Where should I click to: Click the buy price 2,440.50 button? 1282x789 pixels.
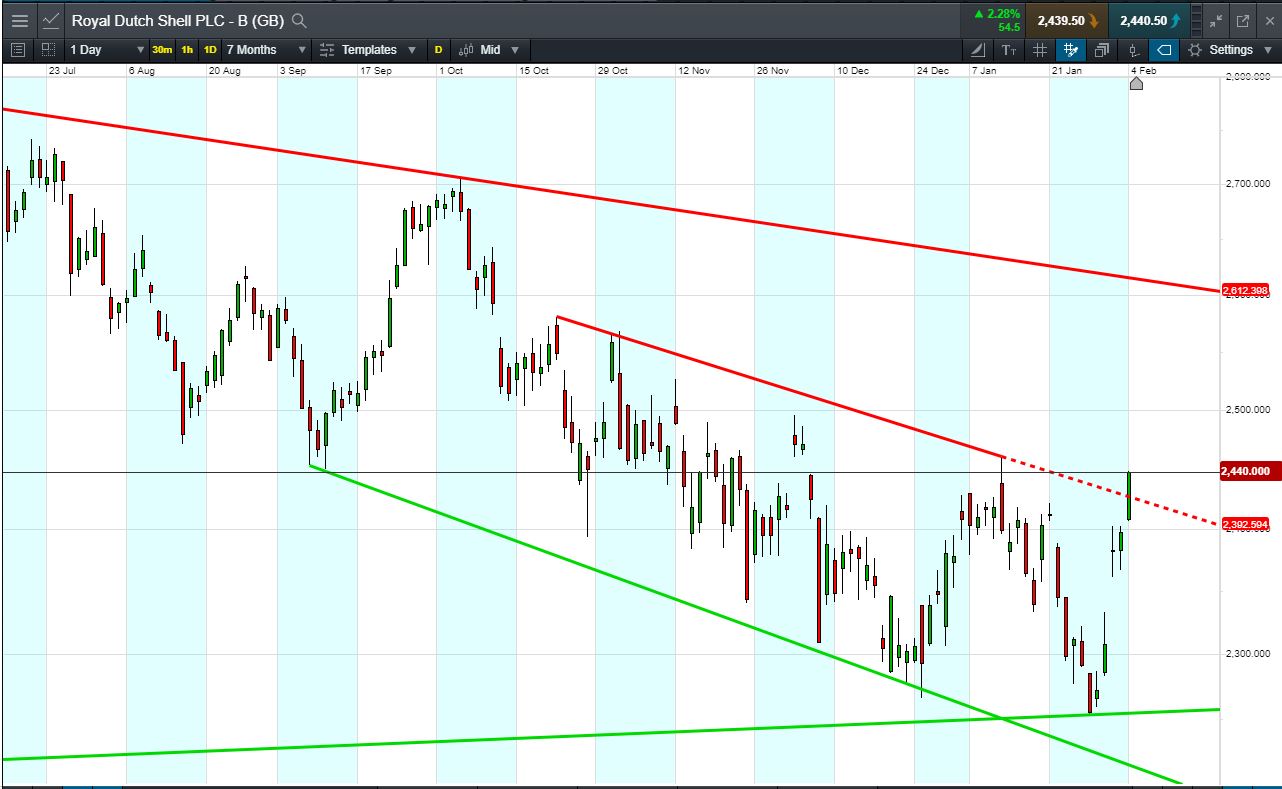pyautogui.click(x=1151, y=20)
